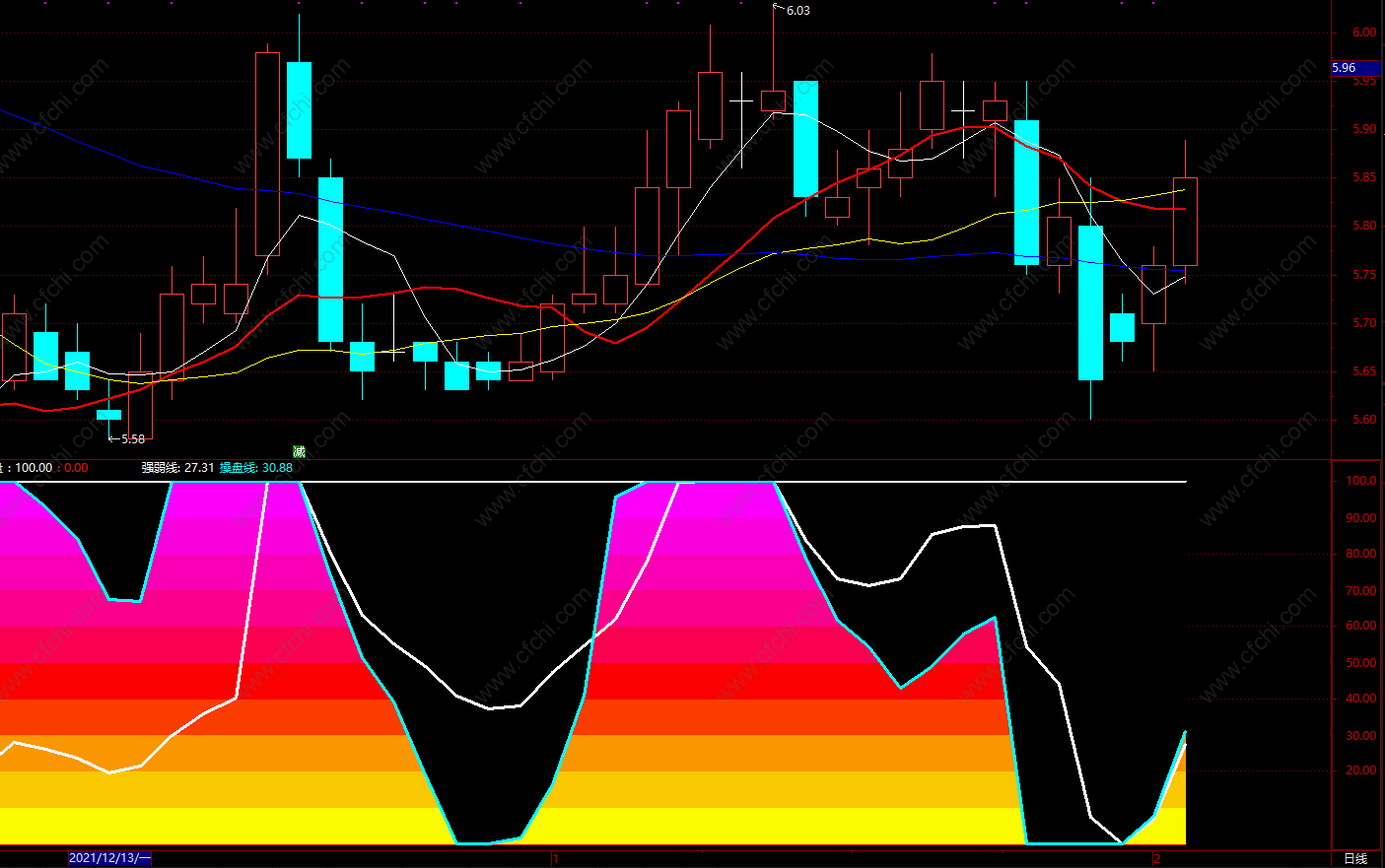
Task: Click the red 0.00 indicator value
Action: tap(76, 468)
